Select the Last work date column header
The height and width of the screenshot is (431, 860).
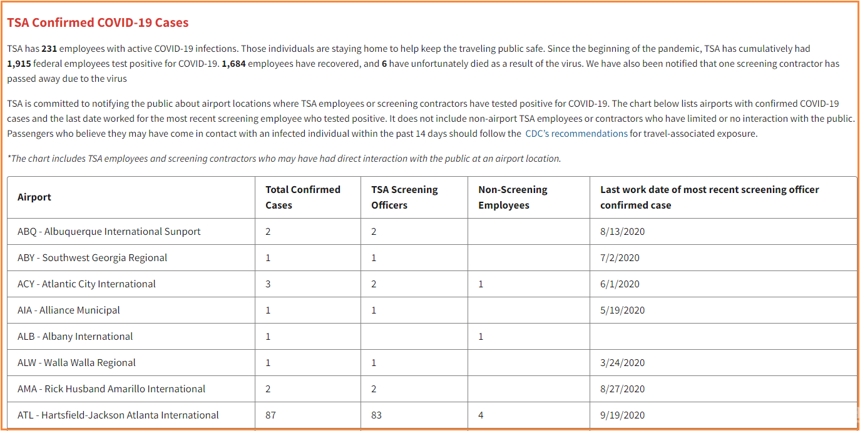[723, 197]
